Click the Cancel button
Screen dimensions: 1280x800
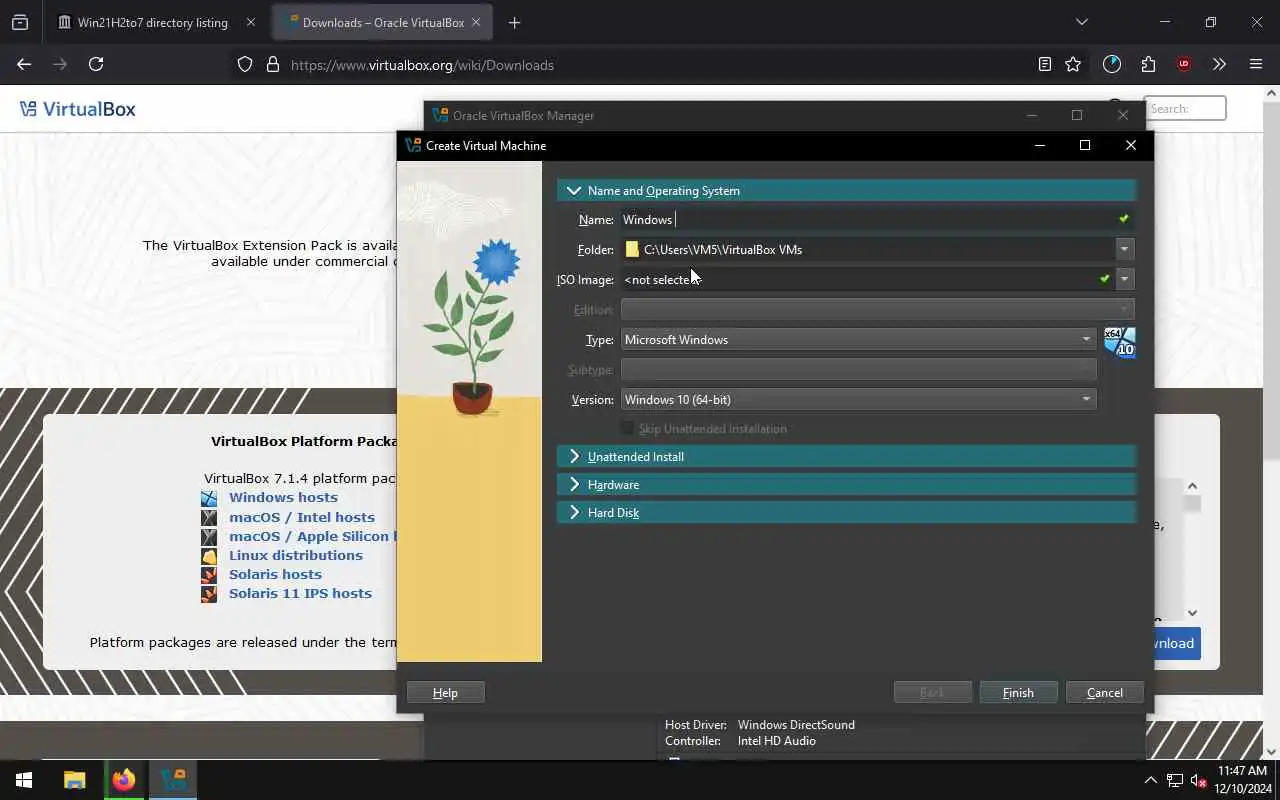[1105, 692]
